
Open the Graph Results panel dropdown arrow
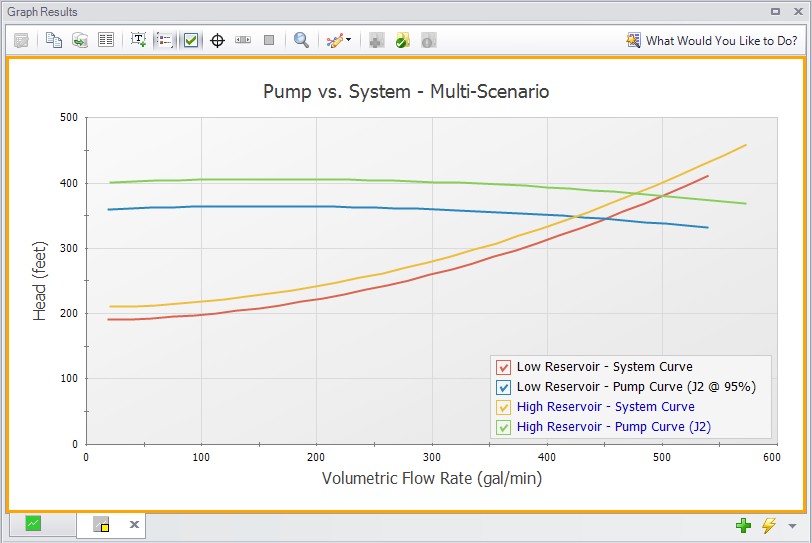coord(775,12)
